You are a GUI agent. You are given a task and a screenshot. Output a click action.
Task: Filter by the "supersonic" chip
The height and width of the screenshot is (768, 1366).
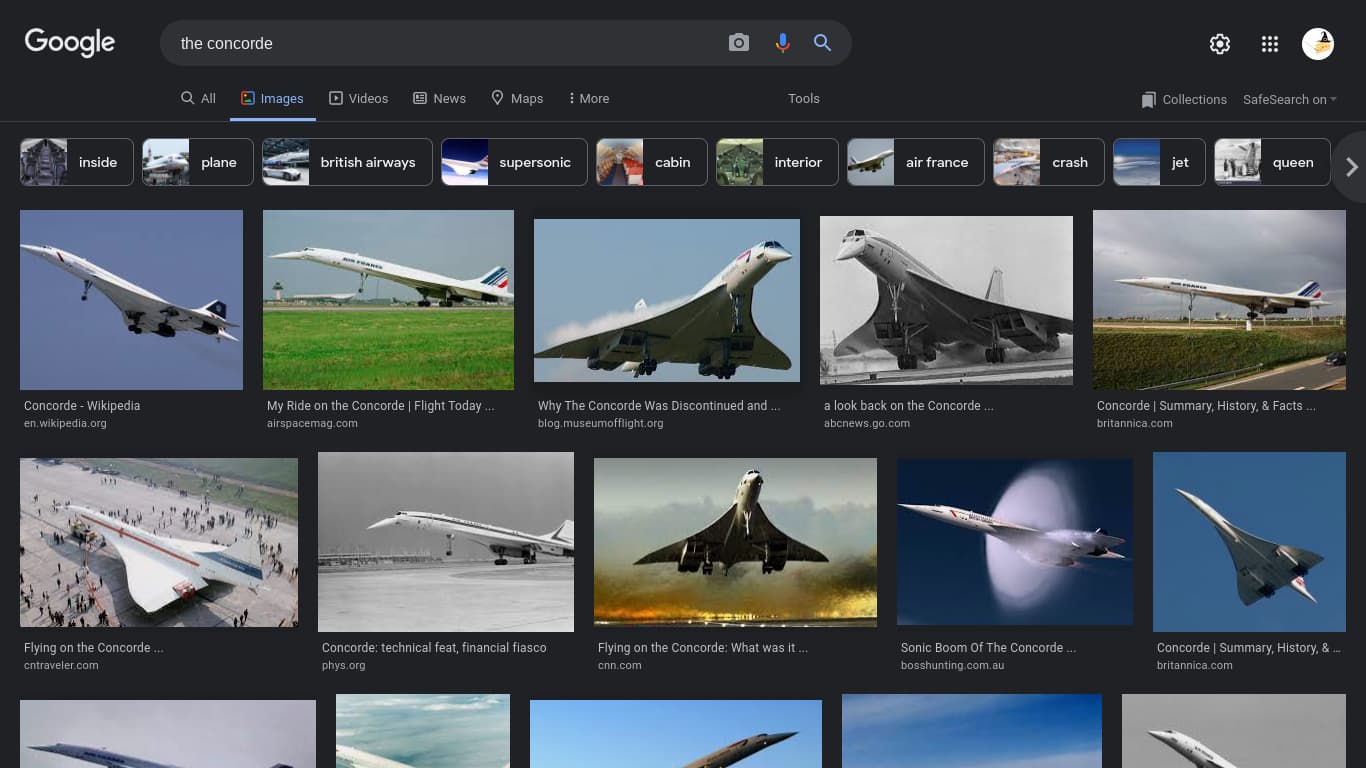(x=514, y=162)
